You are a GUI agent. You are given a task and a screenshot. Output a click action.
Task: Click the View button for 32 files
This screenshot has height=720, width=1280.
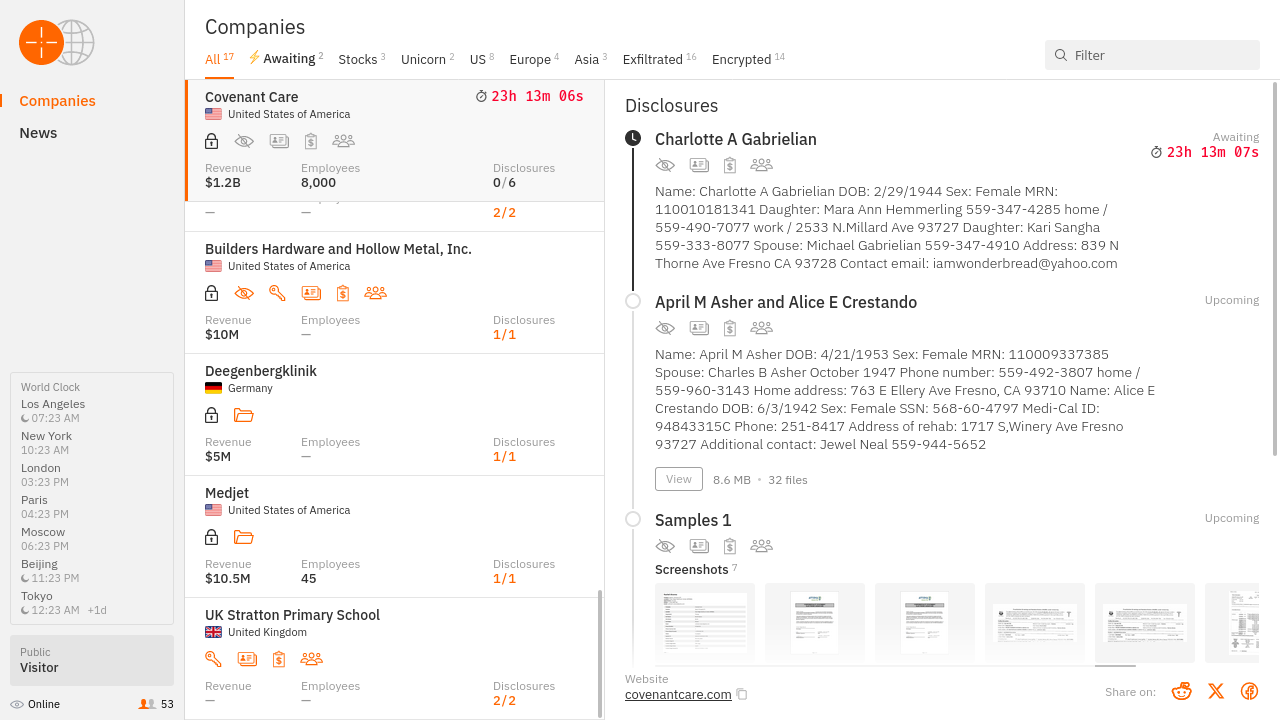pyautogui.click(x=679, y=479)
